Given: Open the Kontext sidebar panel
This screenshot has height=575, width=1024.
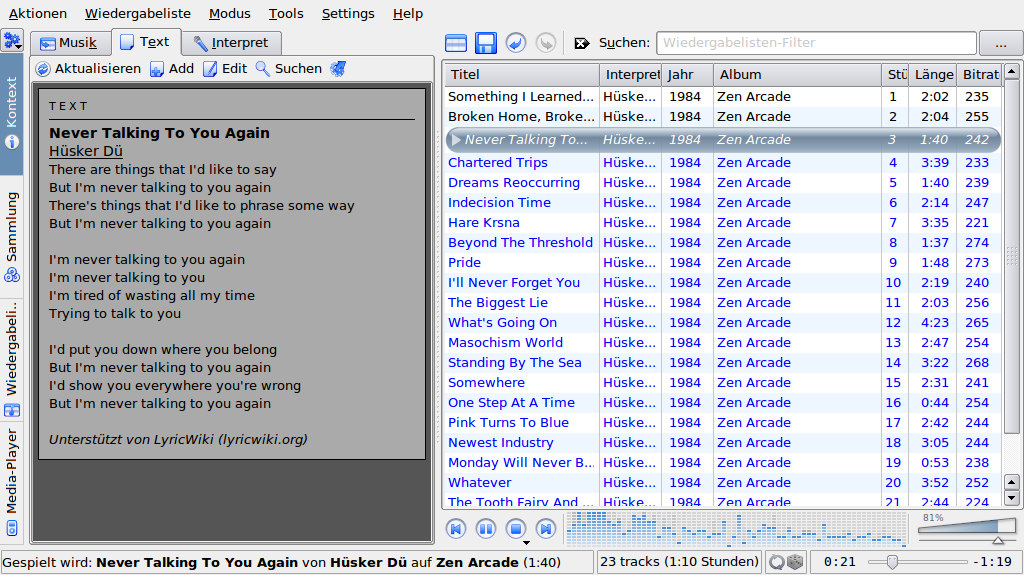Looking at the screenshot, I should [12, 113].
